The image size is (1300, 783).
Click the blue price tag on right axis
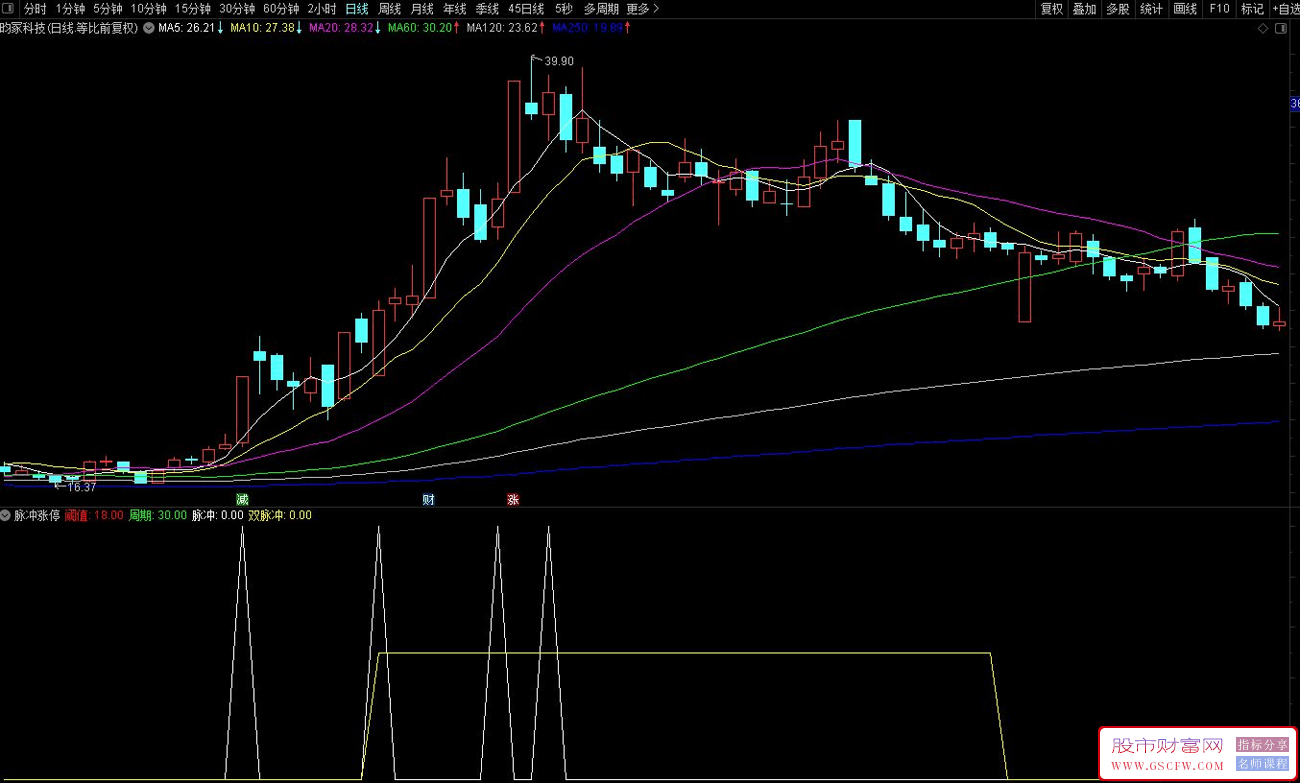coord(1294,104)
